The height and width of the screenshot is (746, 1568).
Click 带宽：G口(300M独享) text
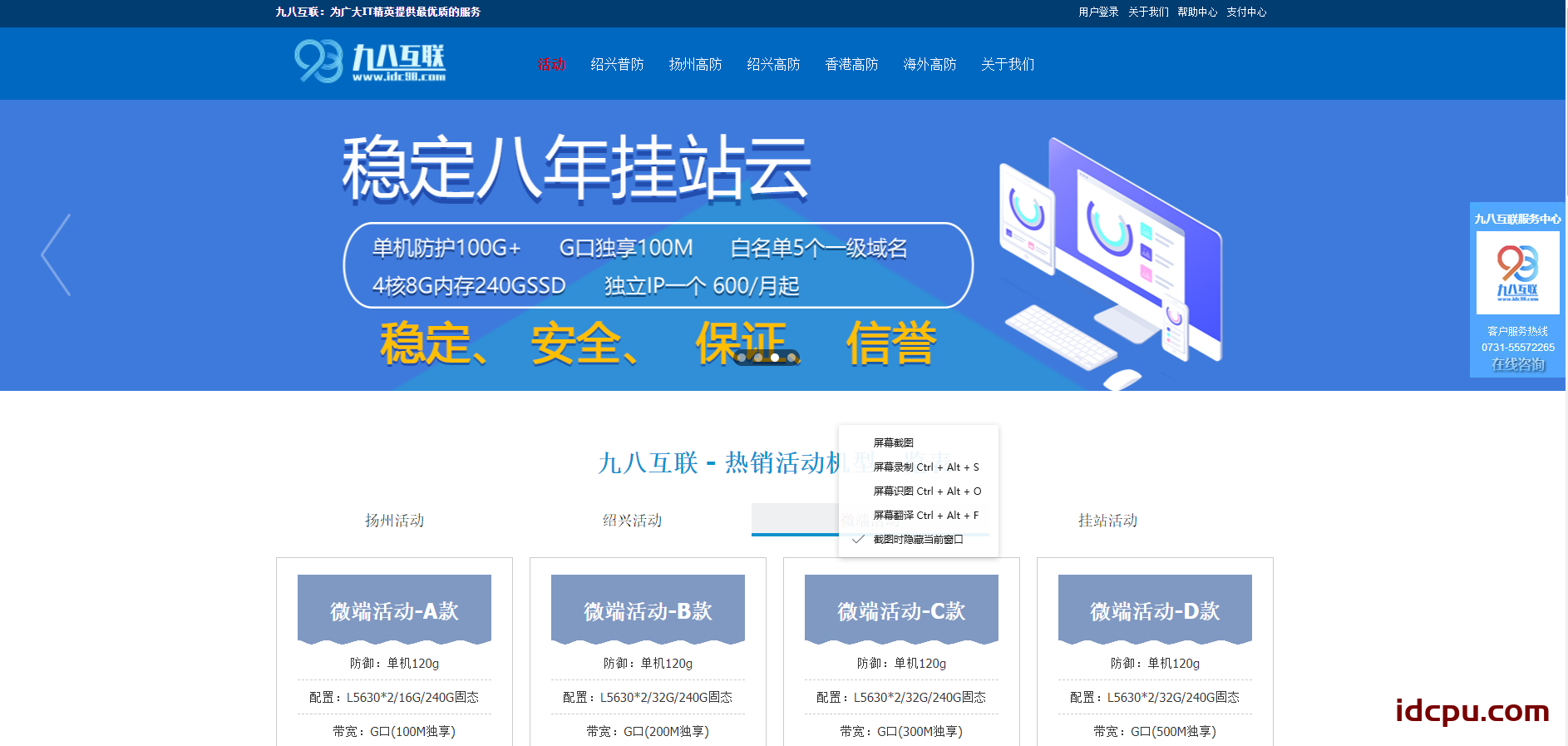(901, 731)
